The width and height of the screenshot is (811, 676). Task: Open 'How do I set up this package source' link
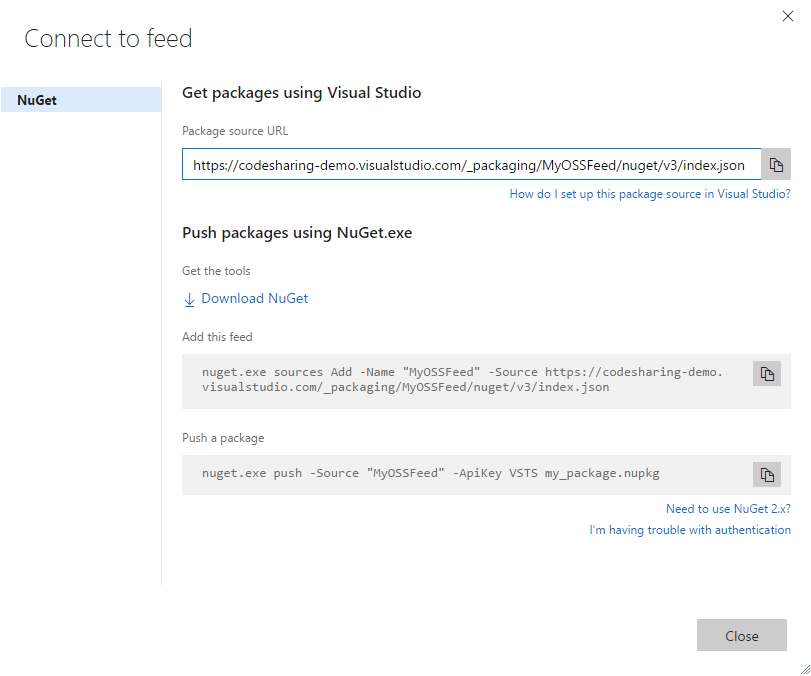[650, 194]
